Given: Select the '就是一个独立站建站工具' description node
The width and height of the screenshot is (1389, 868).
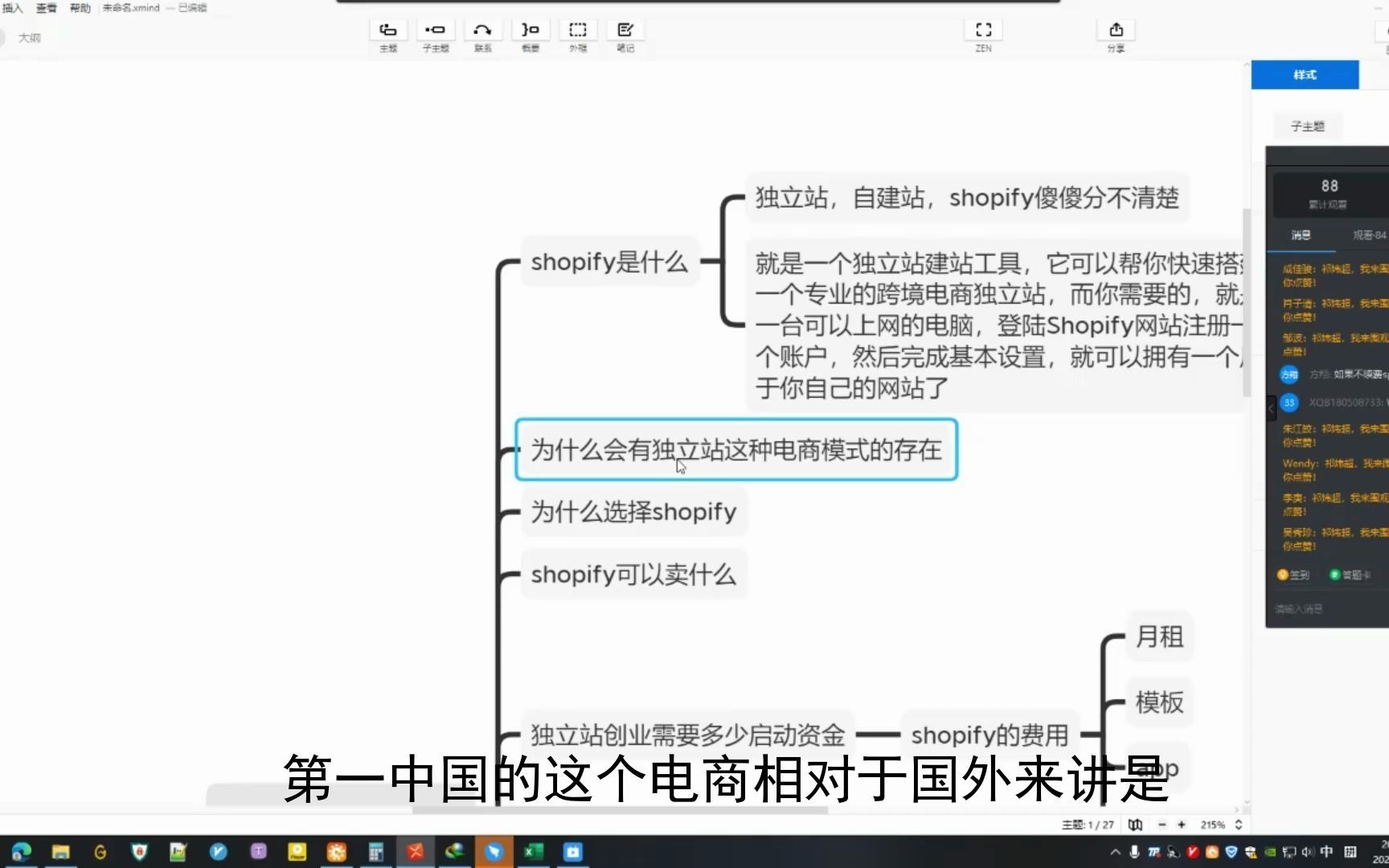Looking at the screenshot, I should 997,325.
